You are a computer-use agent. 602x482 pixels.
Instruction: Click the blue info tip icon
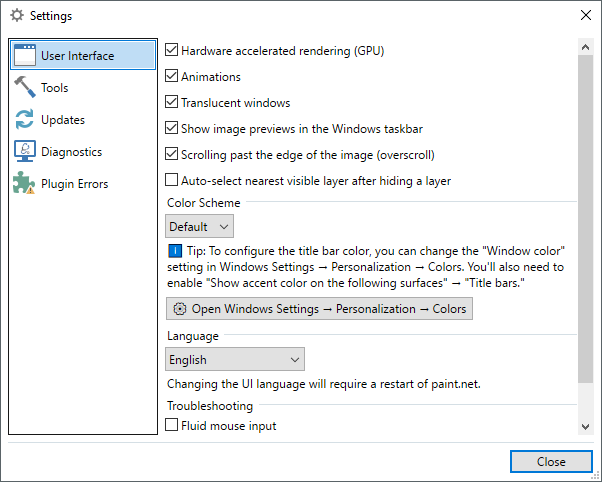(x=175, y=251)
